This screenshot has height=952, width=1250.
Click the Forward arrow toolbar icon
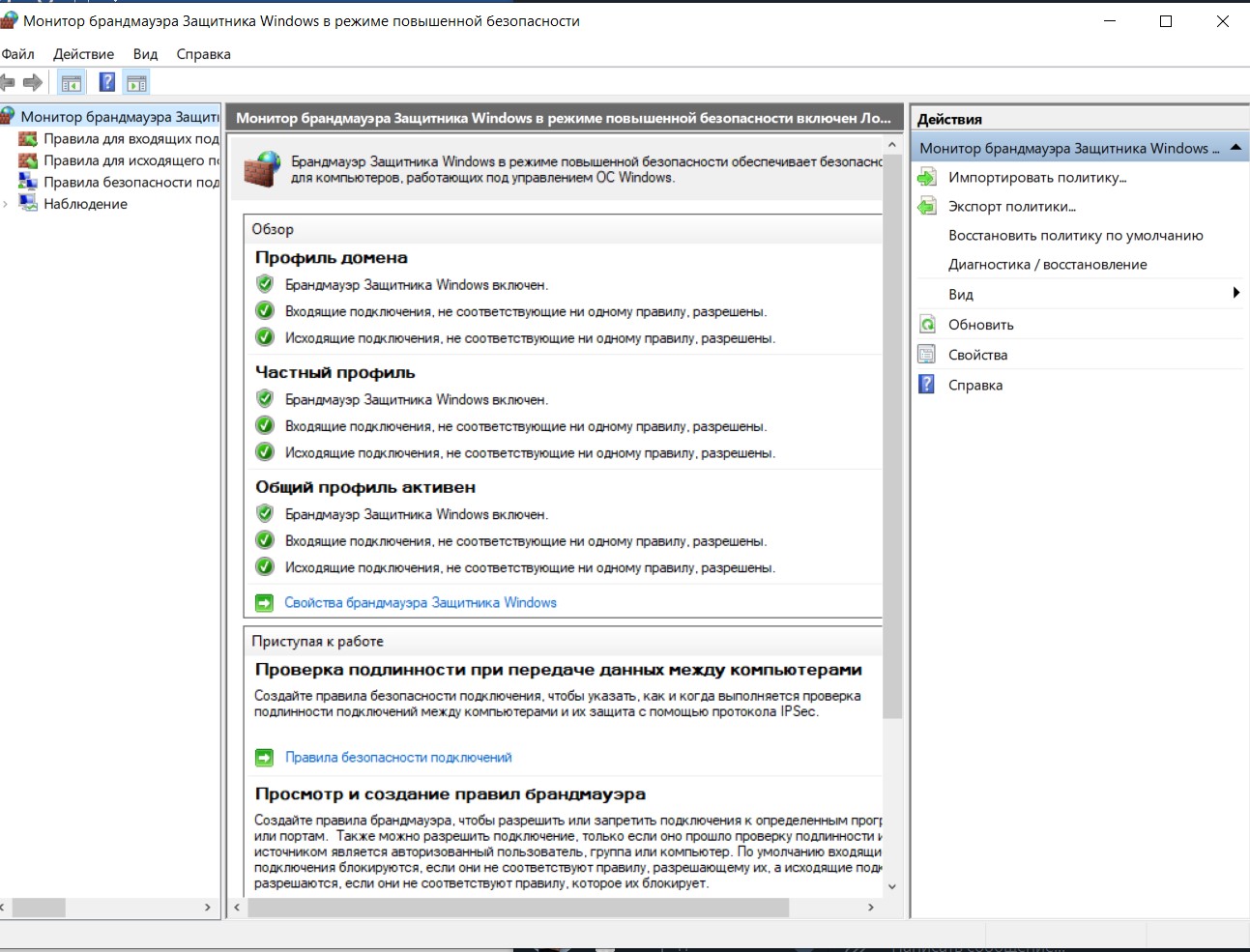coord(33,83)
